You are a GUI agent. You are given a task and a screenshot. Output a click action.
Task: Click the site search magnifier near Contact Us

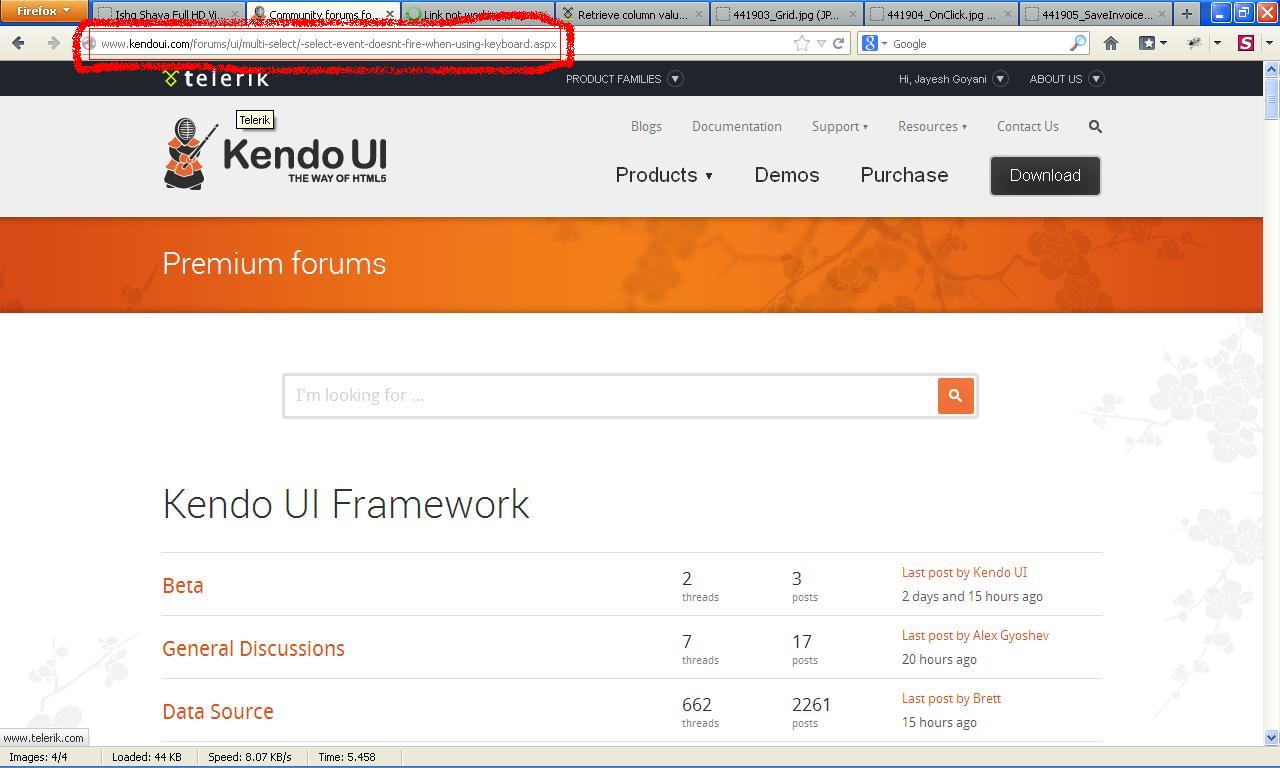pyautogui.click(x=1095, y=126)
